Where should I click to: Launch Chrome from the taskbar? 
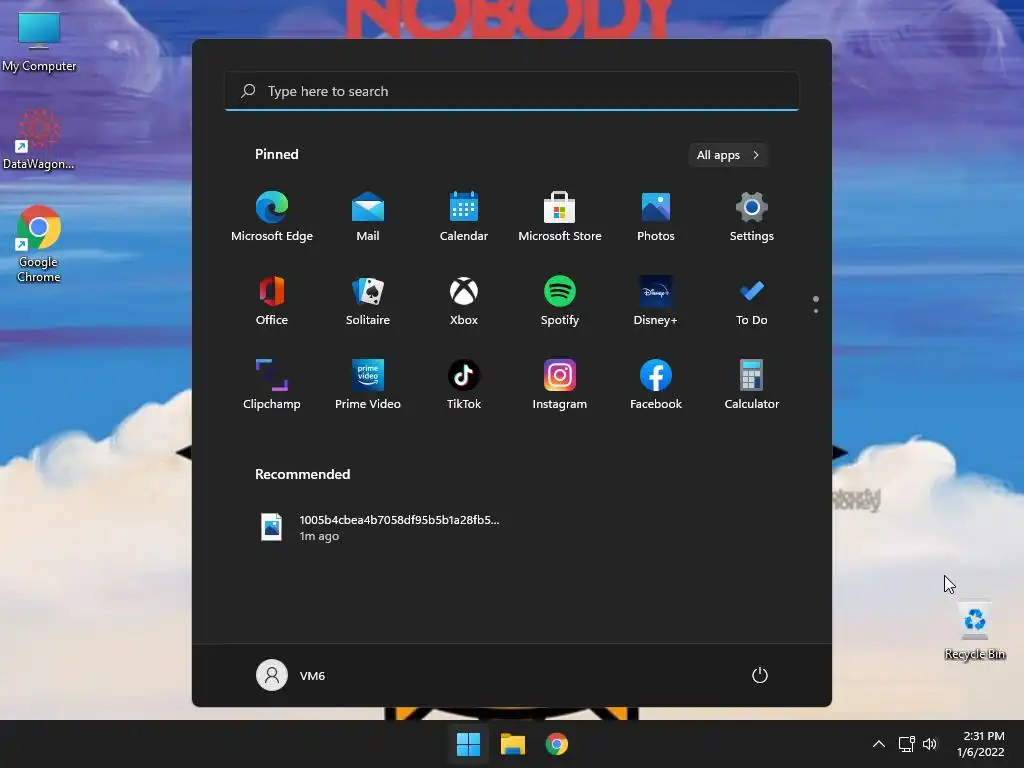556,744
